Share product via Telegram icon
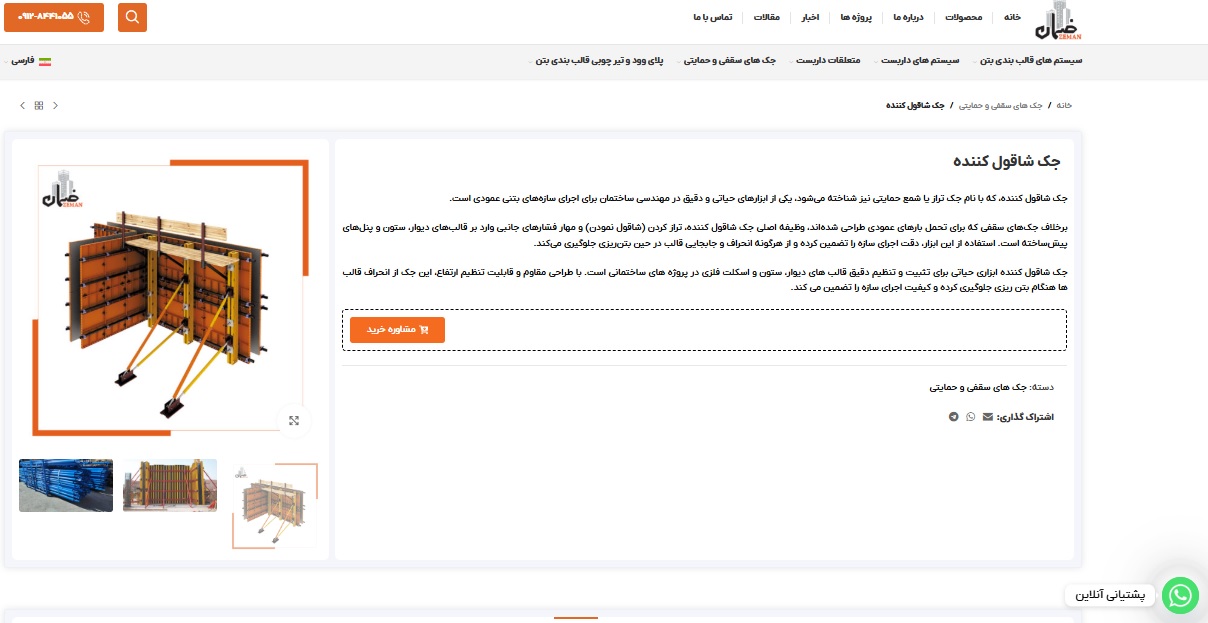1208x623 pixels. [x=954, y=417]
